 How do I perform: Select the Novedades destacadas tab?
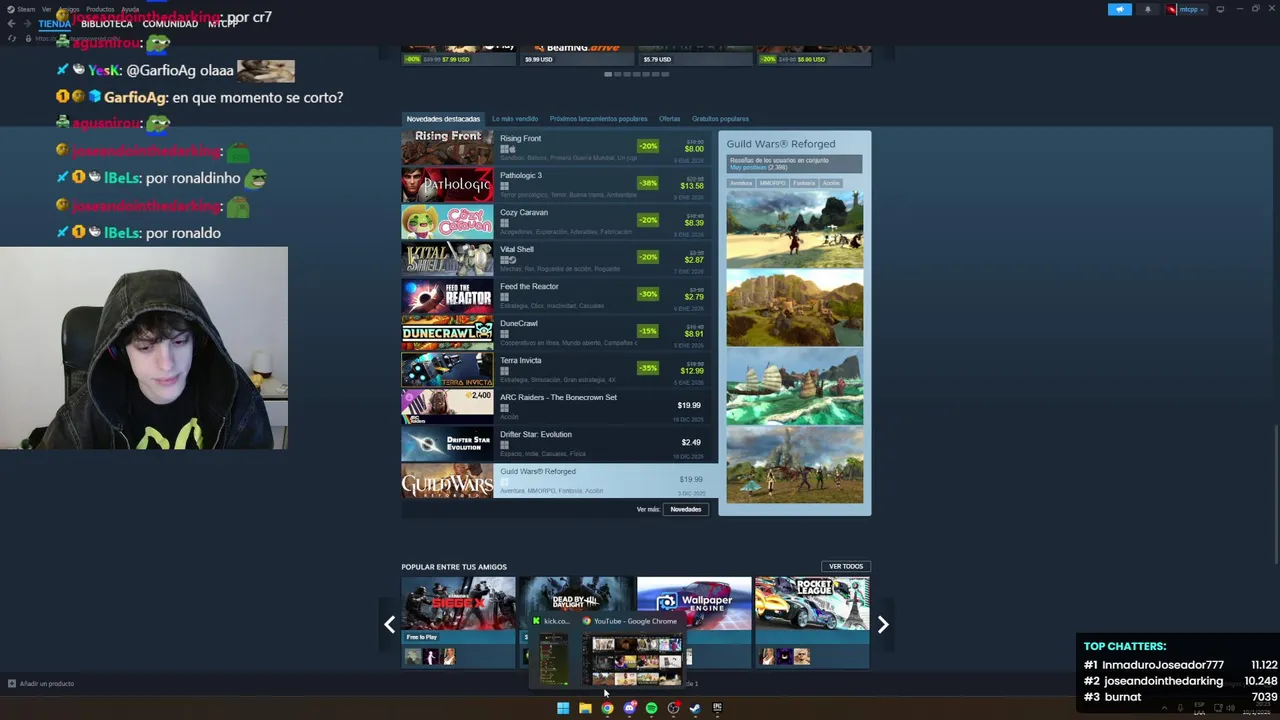(x=443, y=119)
